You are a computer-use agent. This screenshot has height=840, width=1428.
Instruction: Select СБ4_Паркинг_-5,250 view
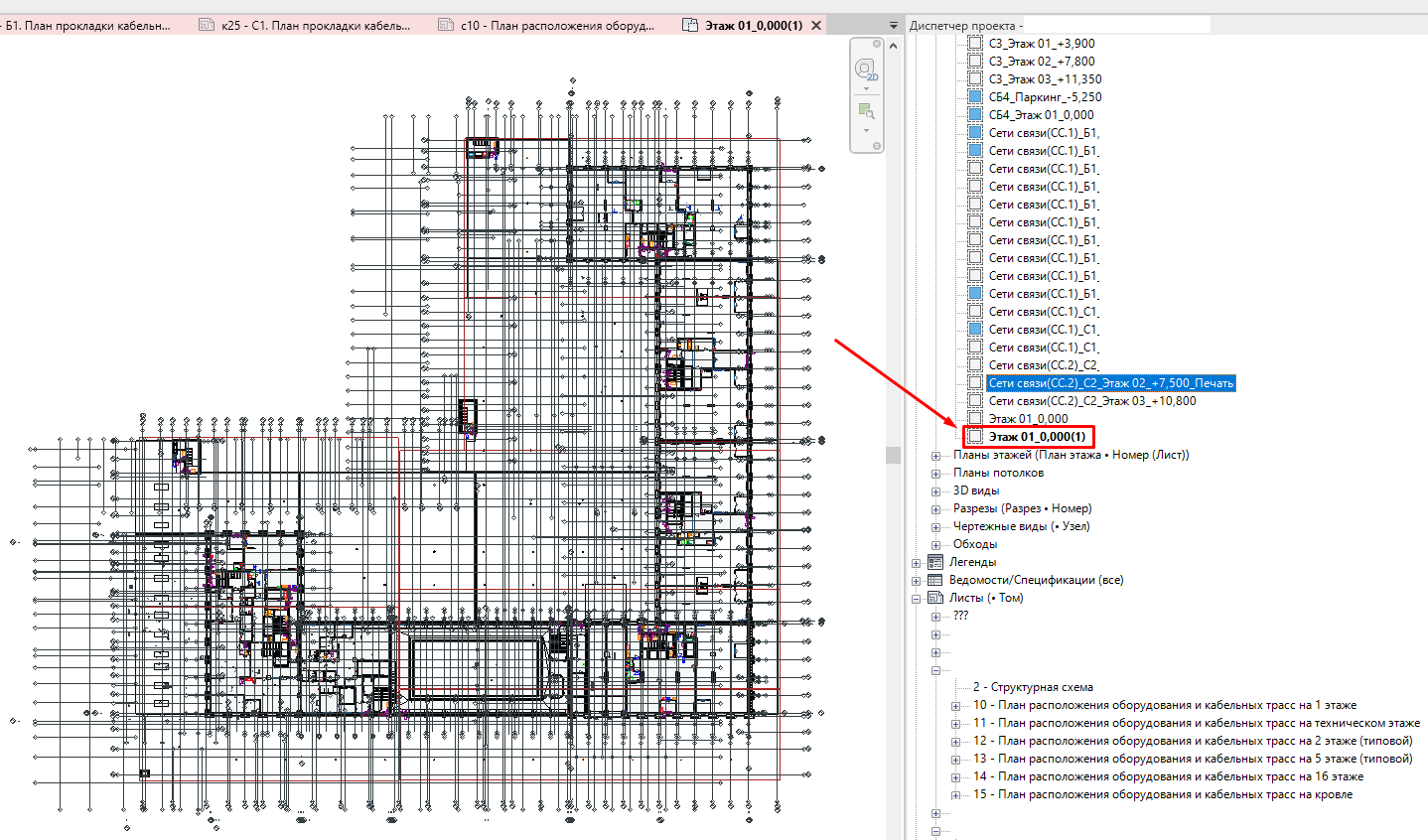coord(1045,97)
